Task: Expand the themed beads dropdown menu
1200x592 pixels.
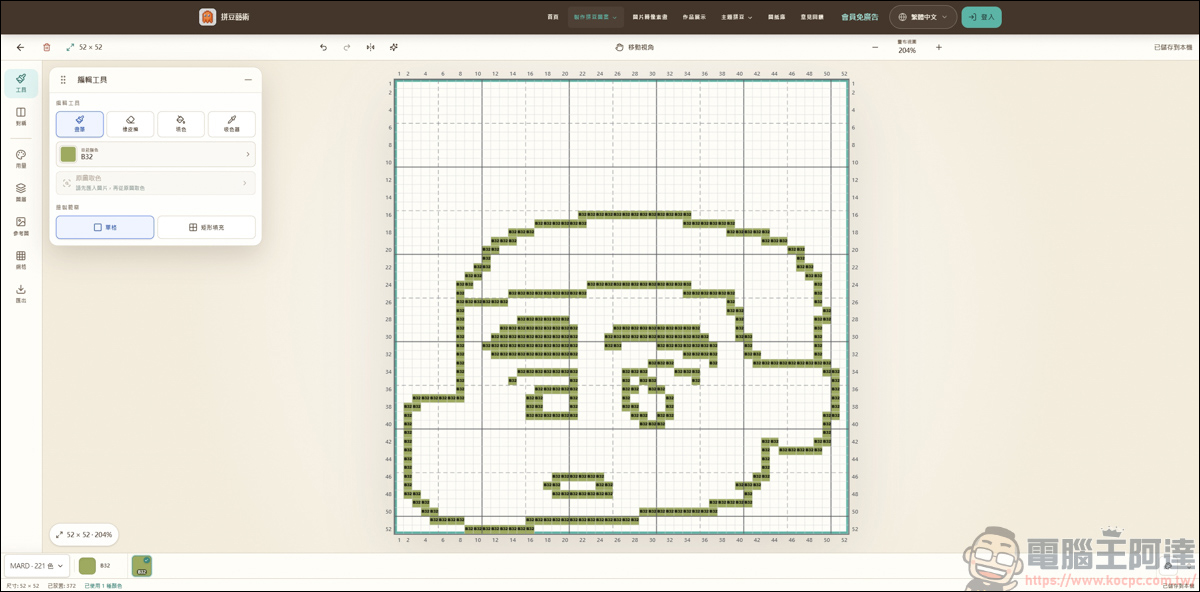Action: point(737,17)
